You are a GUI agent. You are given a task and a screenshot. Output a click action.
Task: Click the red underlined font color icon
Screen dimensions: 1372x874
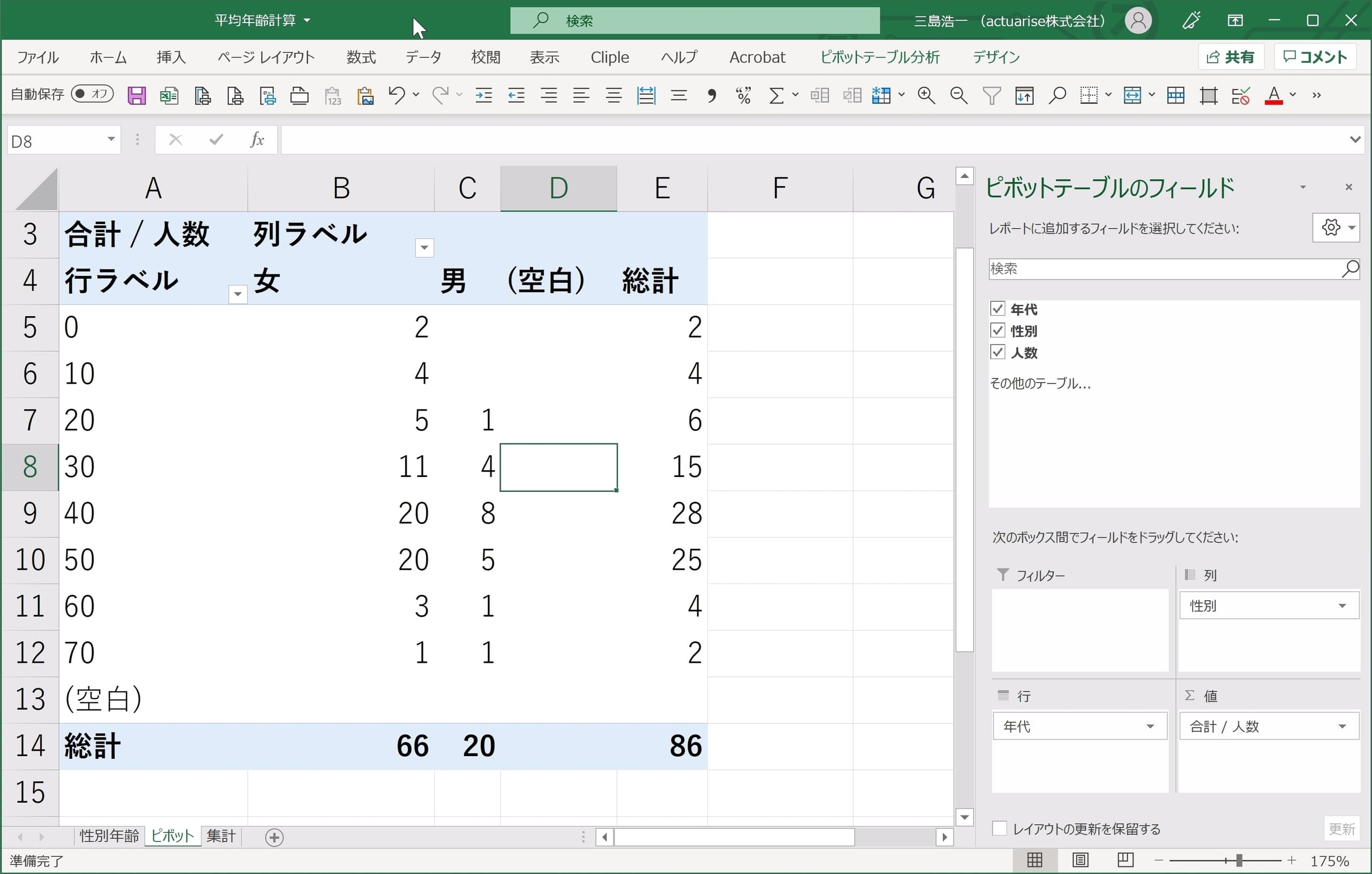(x=1273, y=95)
